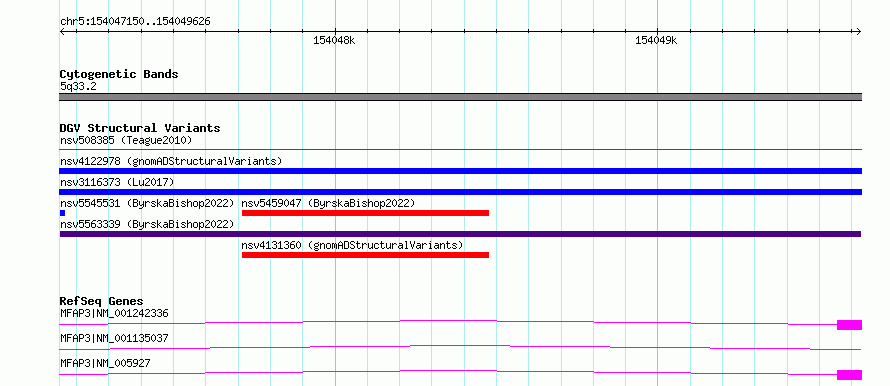Click the nsv5563339 (ByrskaBishop2022) label
890x386 pixels.
click(x=147, y=224)
